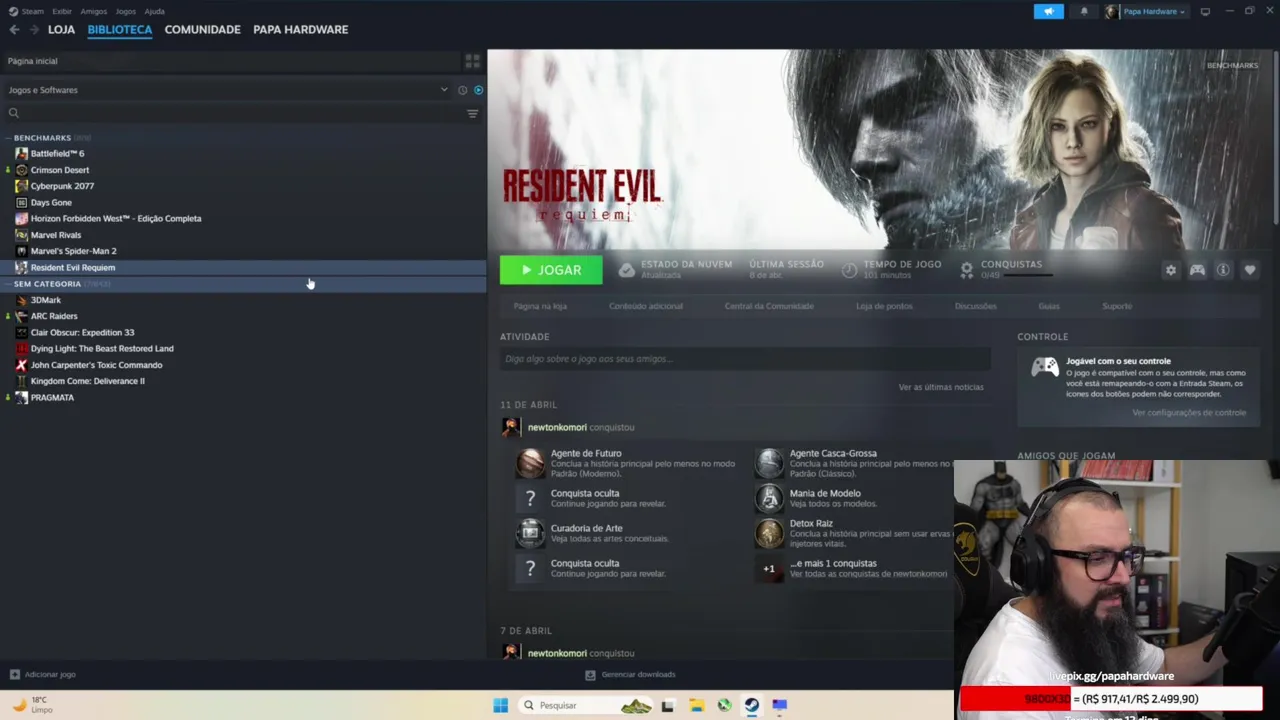Viewport: 1280px width, 720px height.
Task: Open the Amigos menu
Action: [x=94, y=11]
